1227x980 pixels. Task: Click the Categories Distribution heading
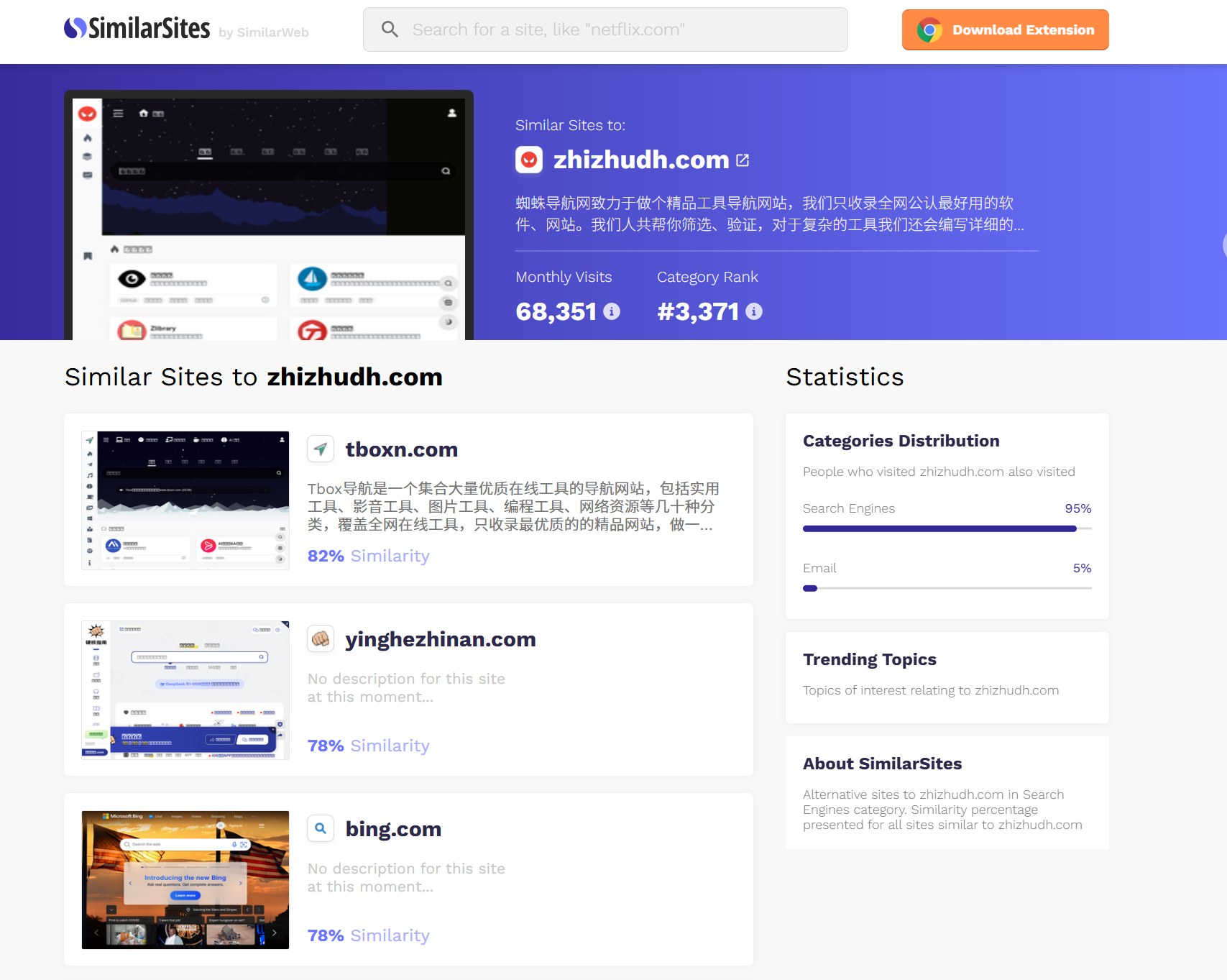pyautogui.click(x=901, y=441)
